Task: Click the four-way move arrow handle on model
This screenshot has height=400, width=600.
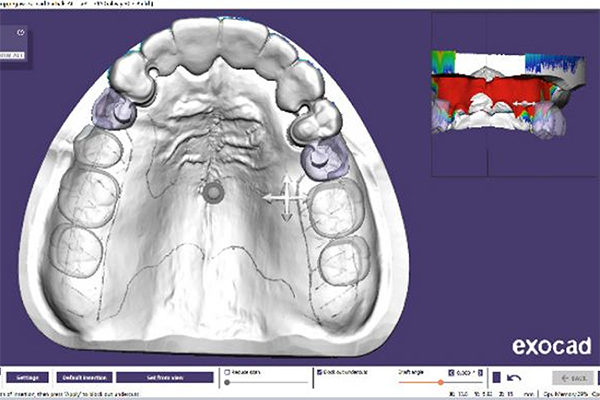Action: [x=284, y=199]
